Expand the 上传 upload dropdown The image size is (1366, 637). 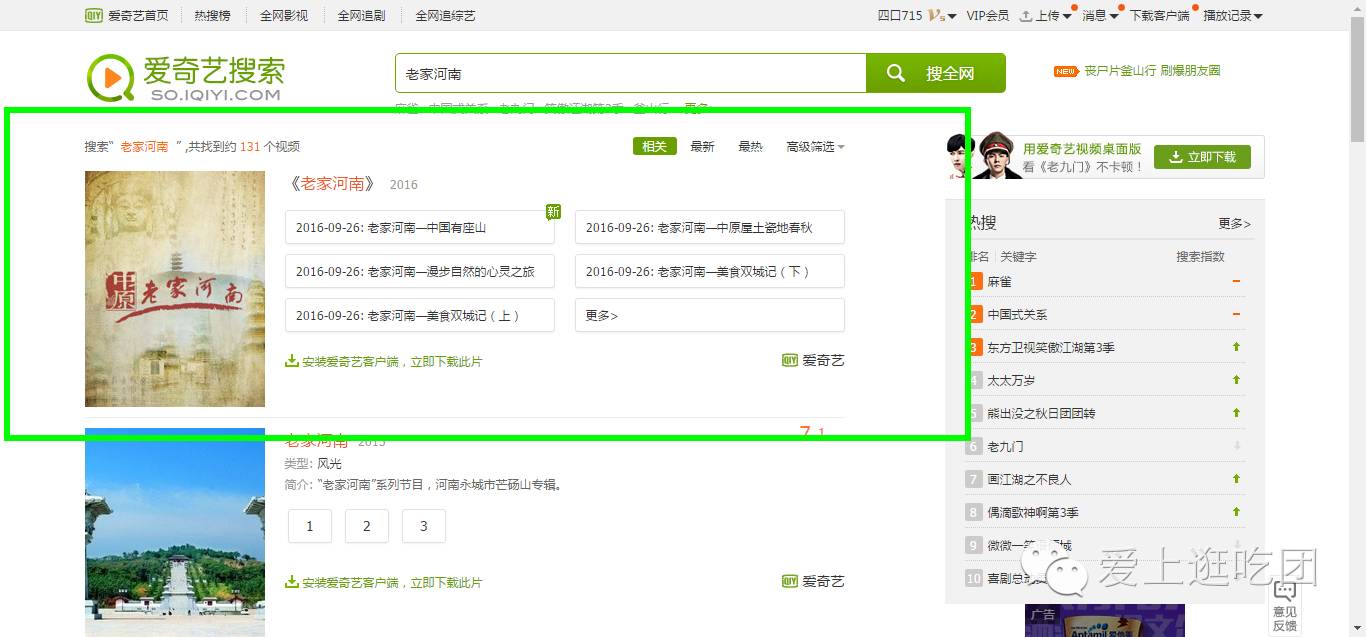coord(1045,15)
